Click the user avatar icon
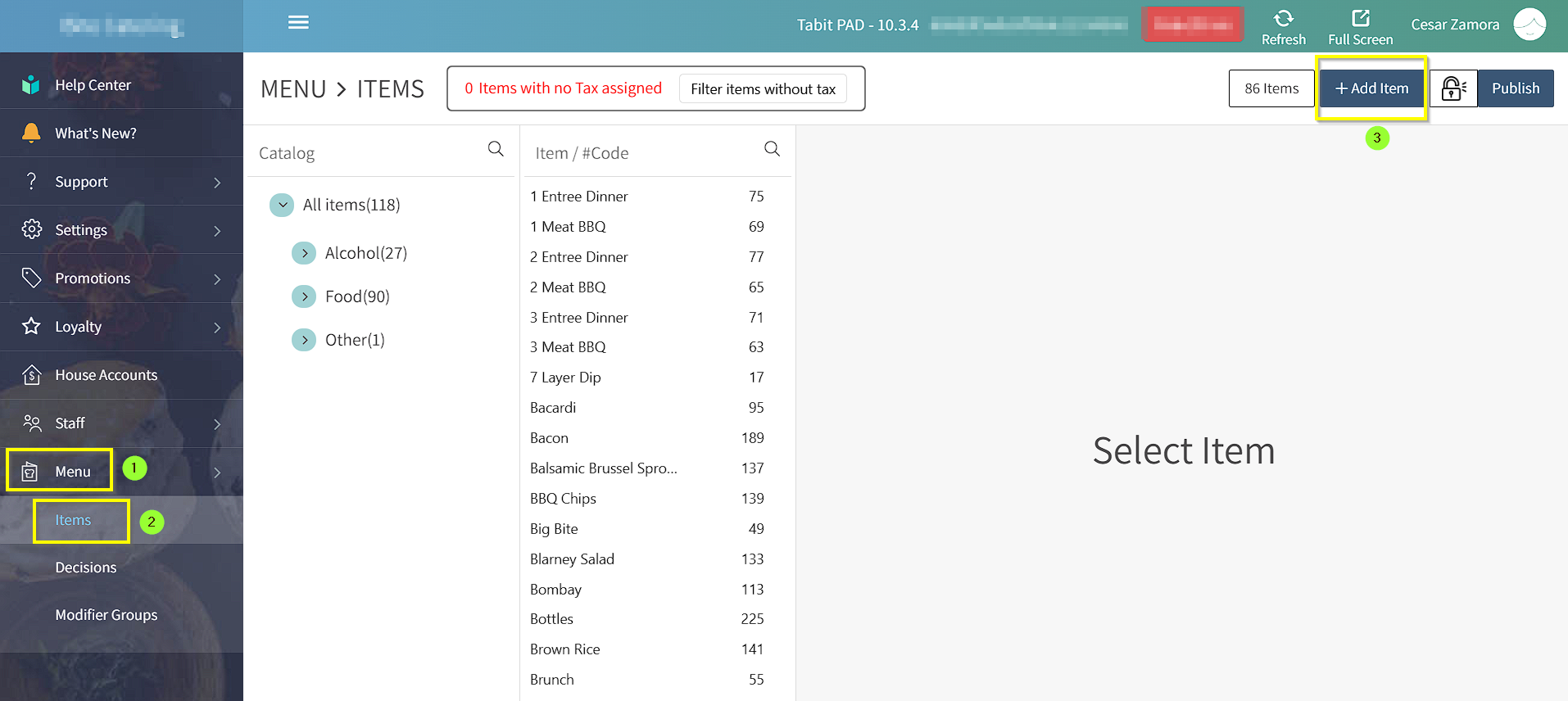1568x701 pixels. [1529, 25]
